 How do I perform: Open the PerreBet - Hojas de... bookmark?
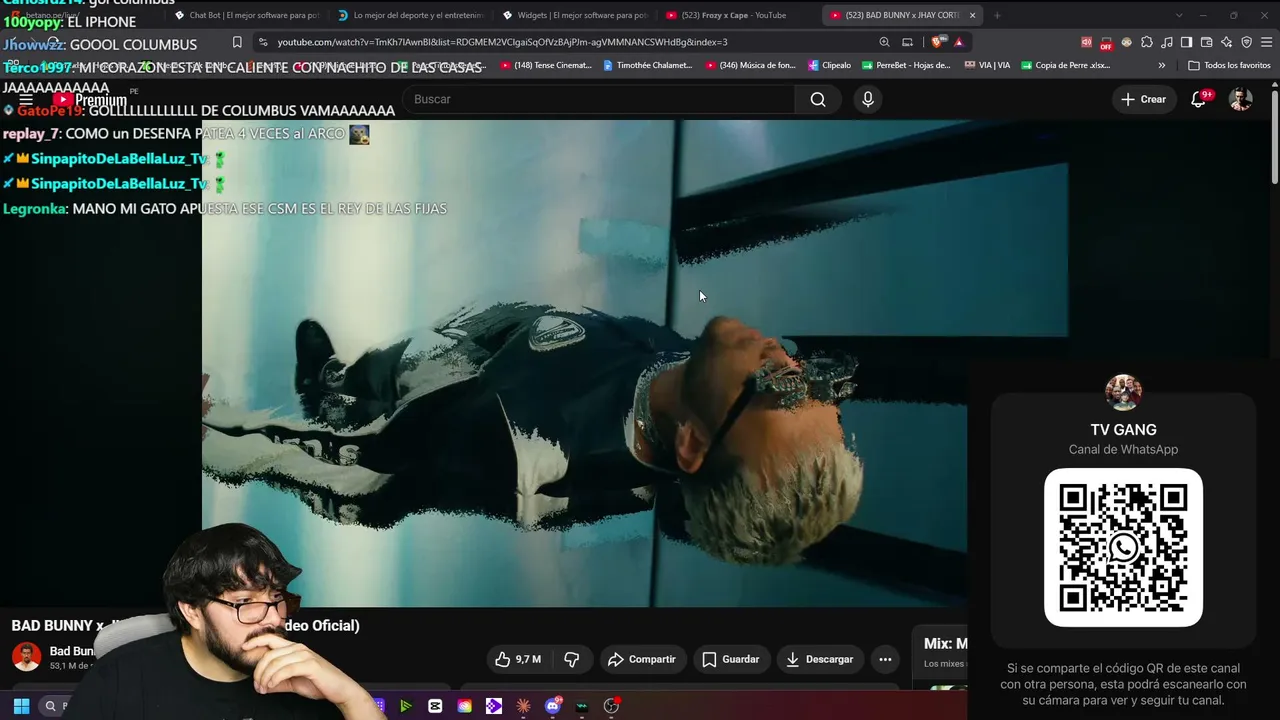coord(905,65)
